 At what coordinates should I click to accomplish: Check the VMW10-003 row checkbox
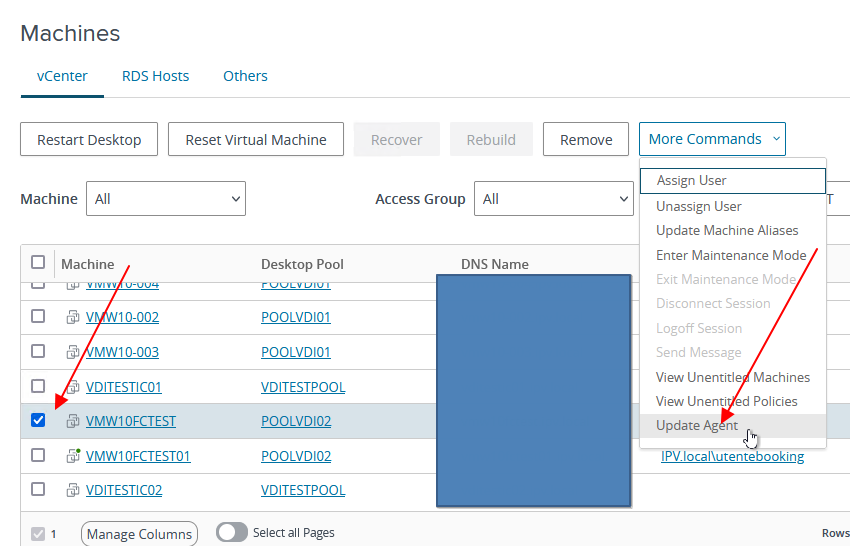click(x=38, y=351)
